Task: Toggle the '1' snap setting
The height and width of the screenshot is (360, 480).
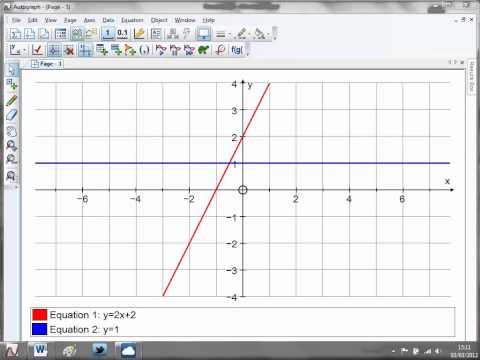Action: (108, 34)
